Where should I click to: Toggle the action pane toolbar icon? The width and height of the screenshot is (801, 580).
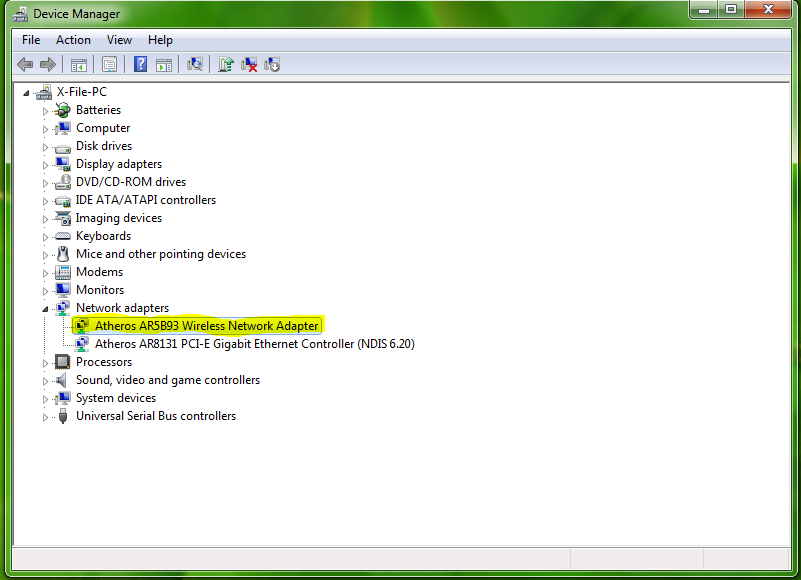coord(164,65)
